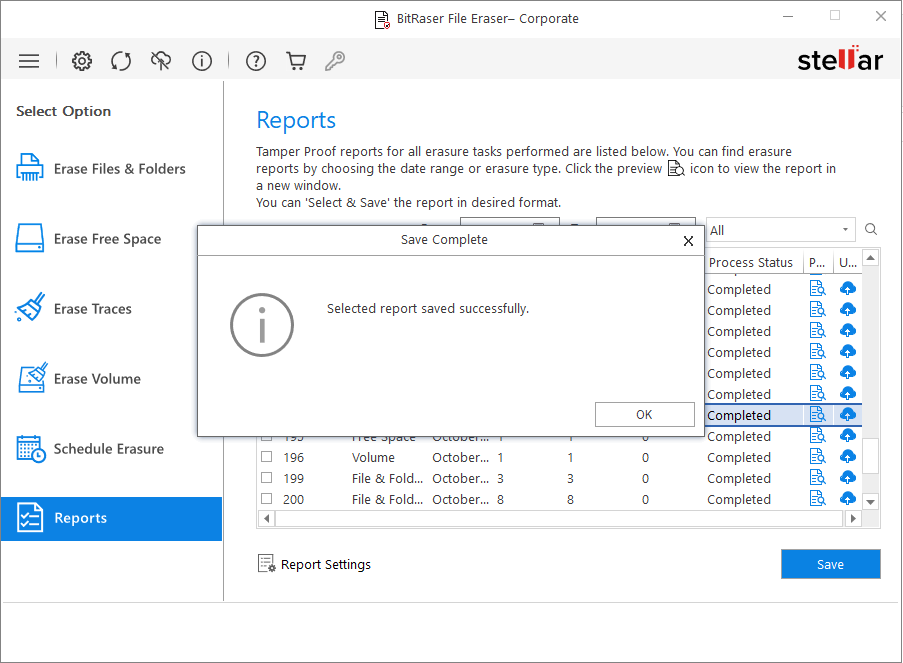Image resolution: width=903 pixels, height=663 pixels.
Task: Open the hamburger menu
Action: [x=29, y=61]
